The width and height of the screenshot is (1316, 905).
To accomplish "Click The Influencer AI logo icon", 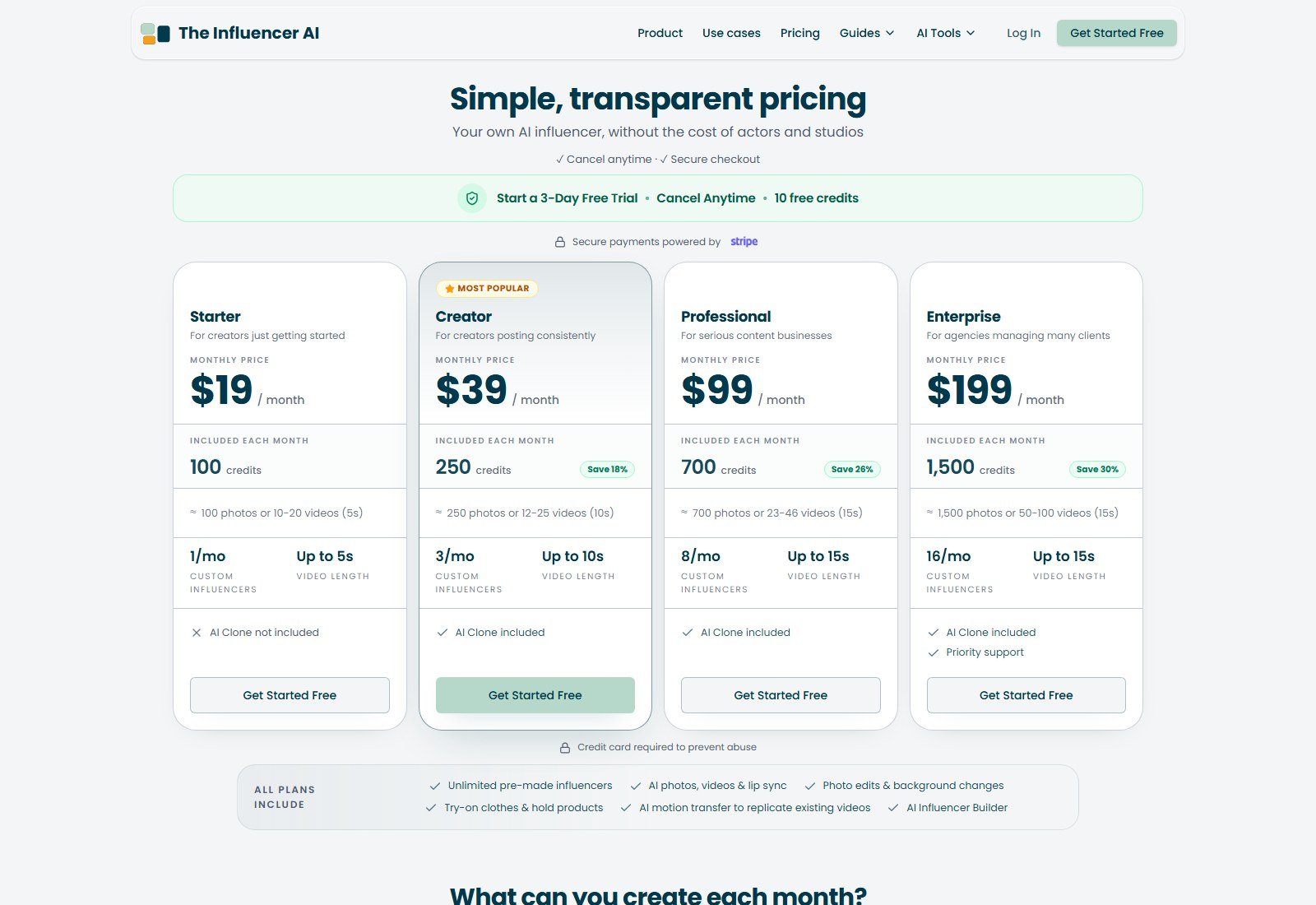I will coord(155,33).
